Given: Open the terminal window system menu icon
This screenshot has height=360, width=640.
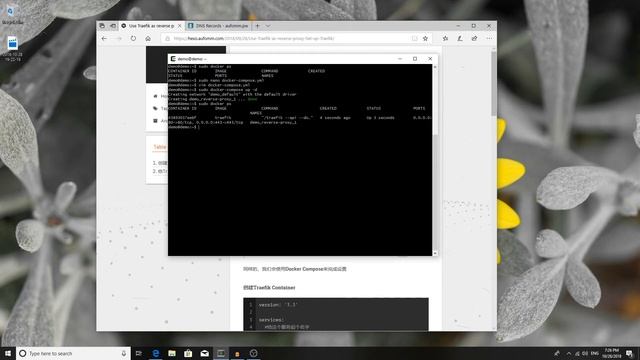Looking at the screenshot, I should coord(173,59).
